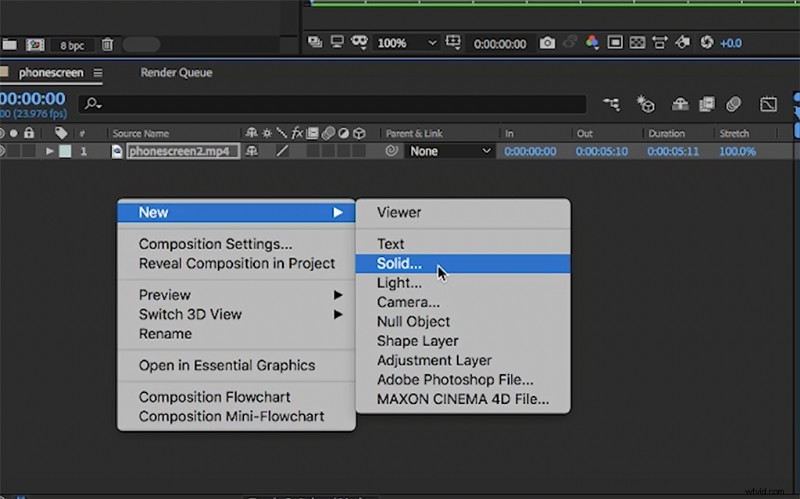
Task: Toggle motion blur switch for phonescreen2.mp4 layer
Action: coord(328,151)
